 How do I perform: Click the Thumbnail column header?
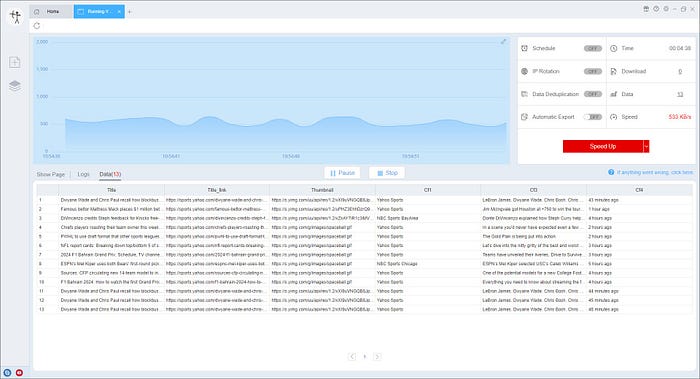[322, 190]
